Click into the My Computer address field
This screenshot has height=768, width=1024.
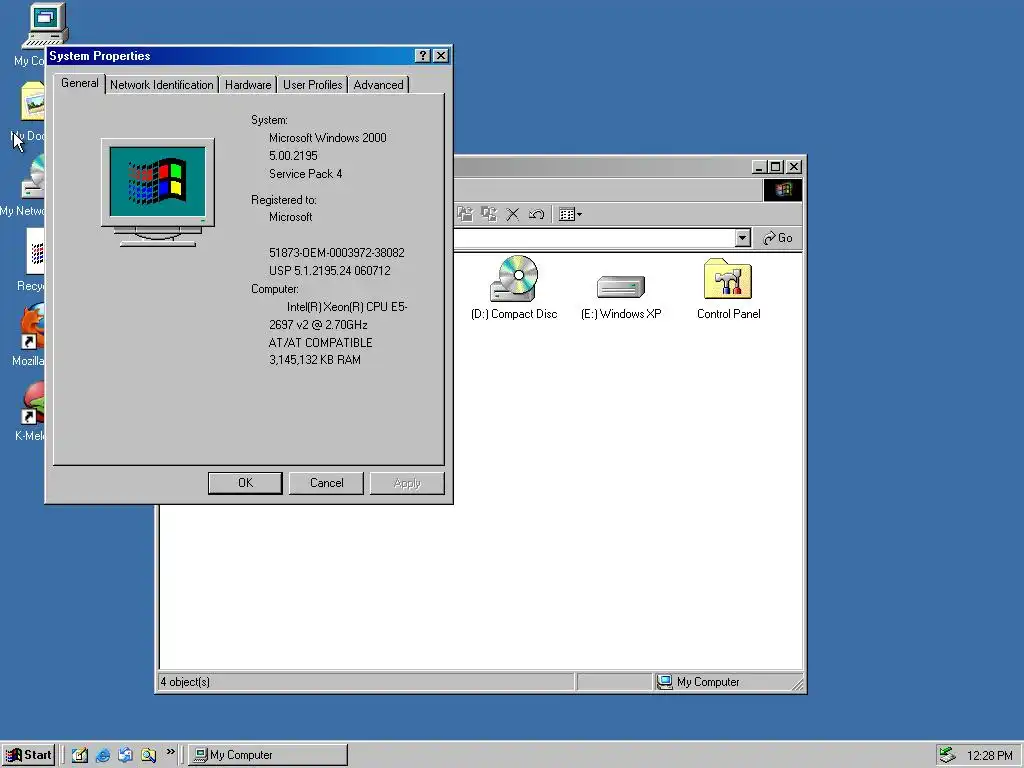click(594, 238)
